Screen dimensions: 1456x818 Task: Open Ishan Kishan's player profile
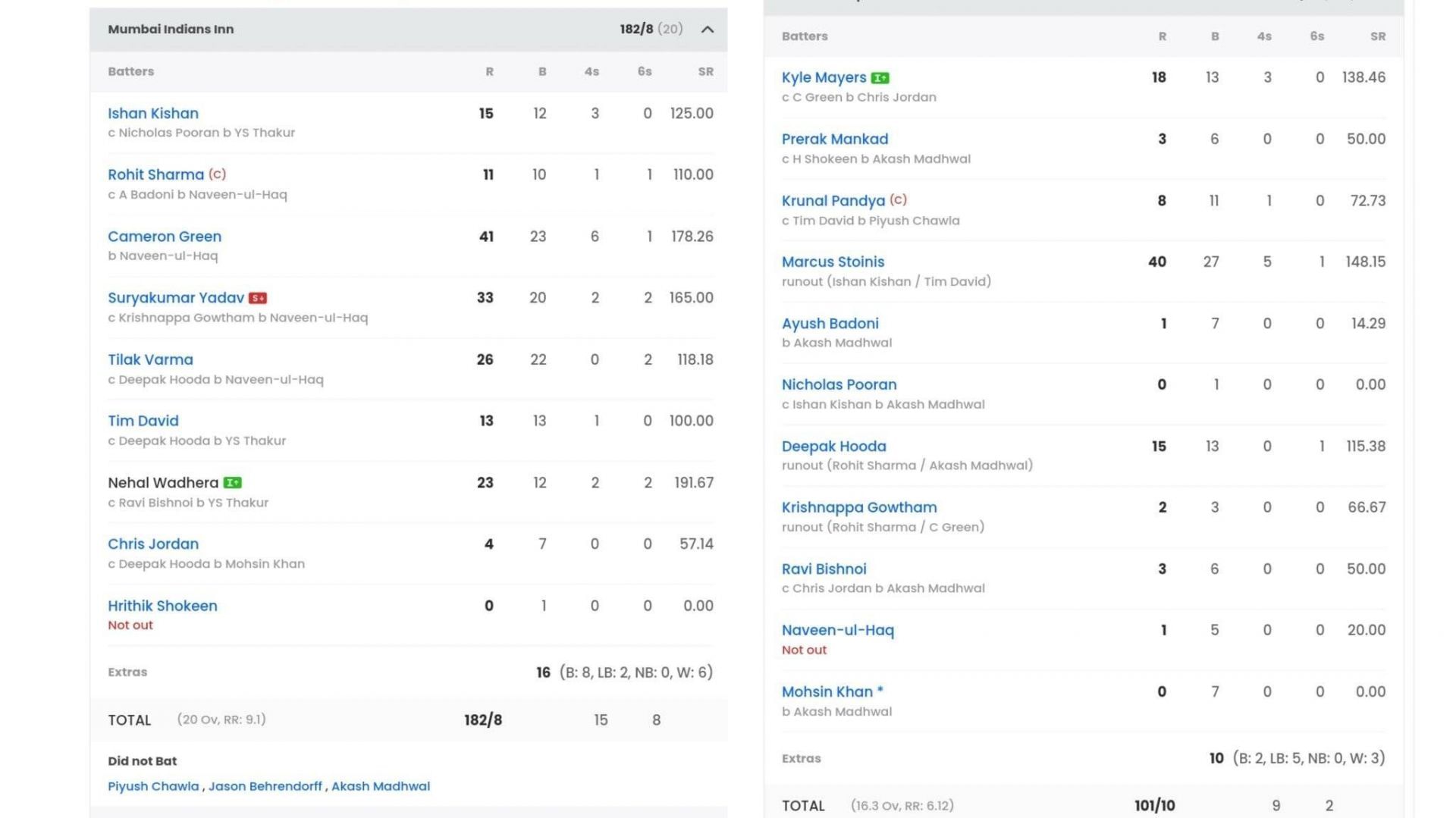[x=153, y=113]
